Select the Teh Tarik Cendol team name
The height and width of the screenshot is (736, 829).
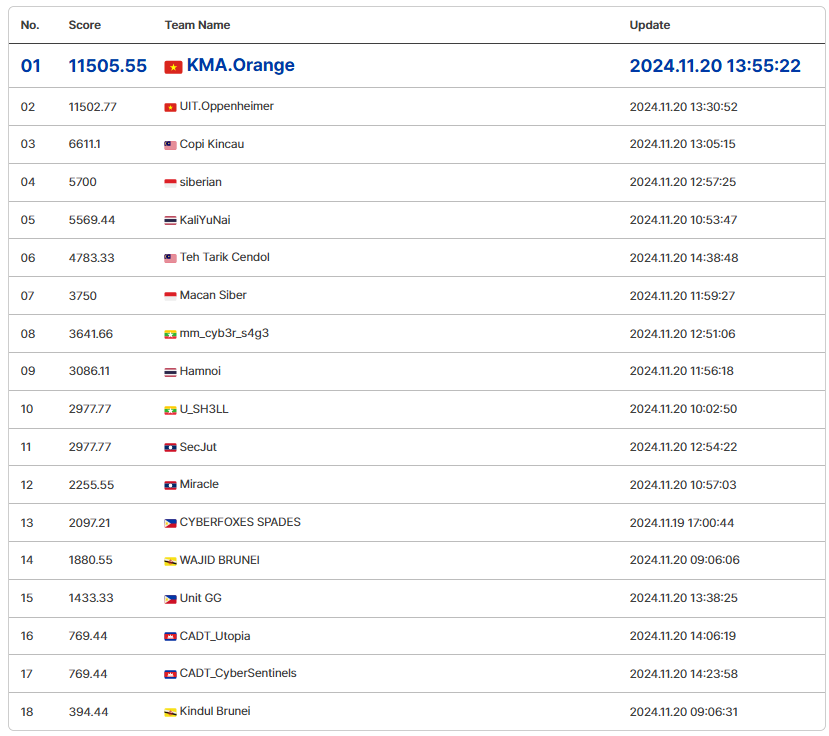(225, 257)
